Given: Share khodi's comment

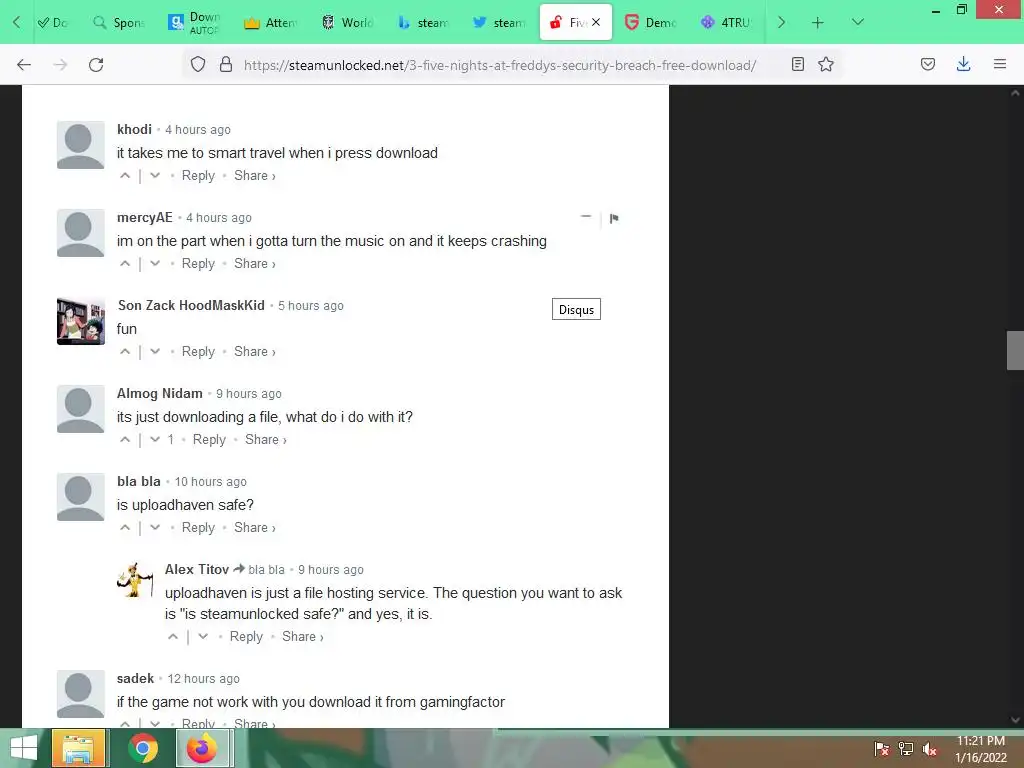Looking at the screenshot, I should pos(255,176).
